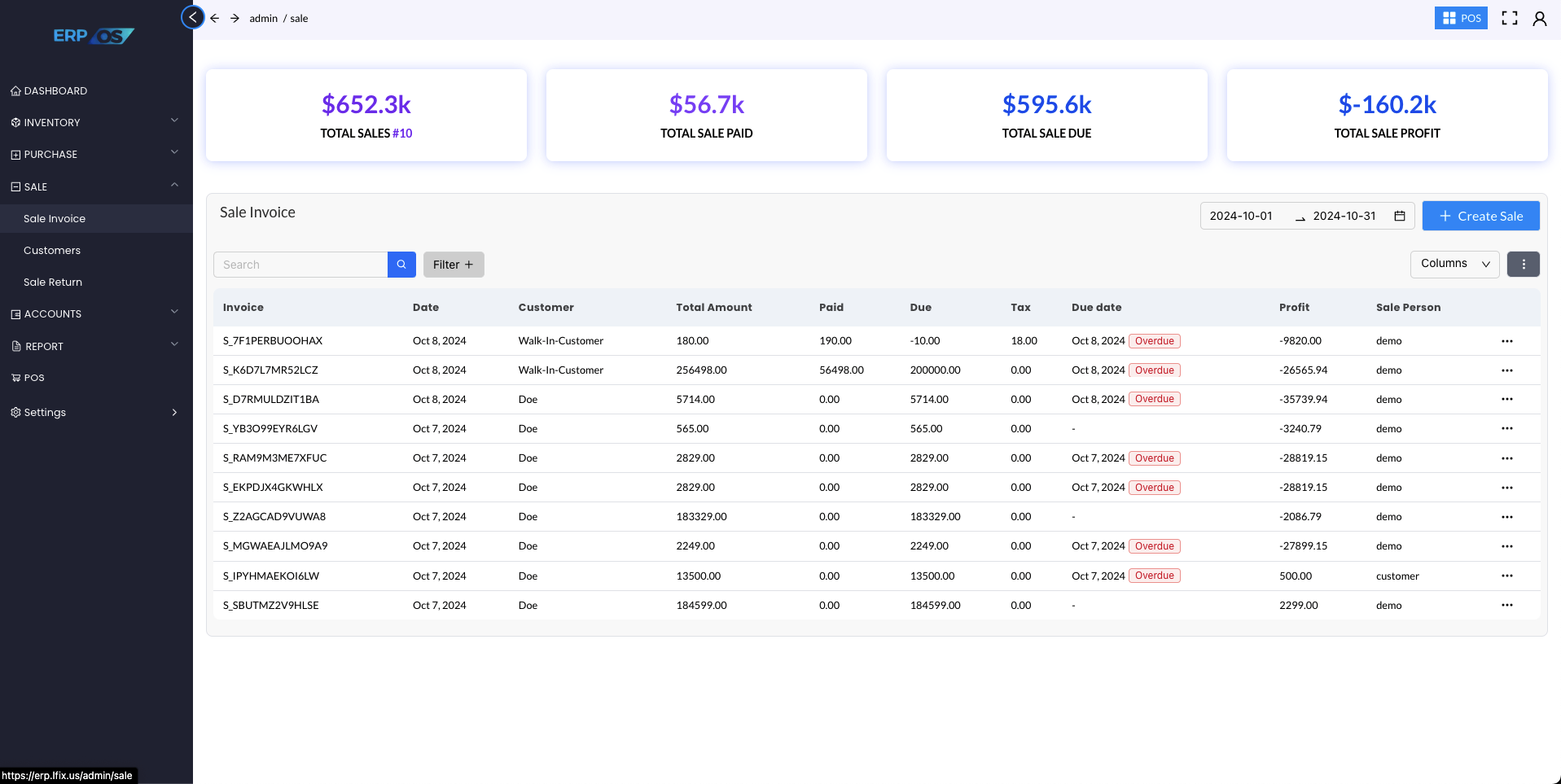Click the browser-style back arrow icon
Screen dimensions: 1561x784
coord(215,18)
